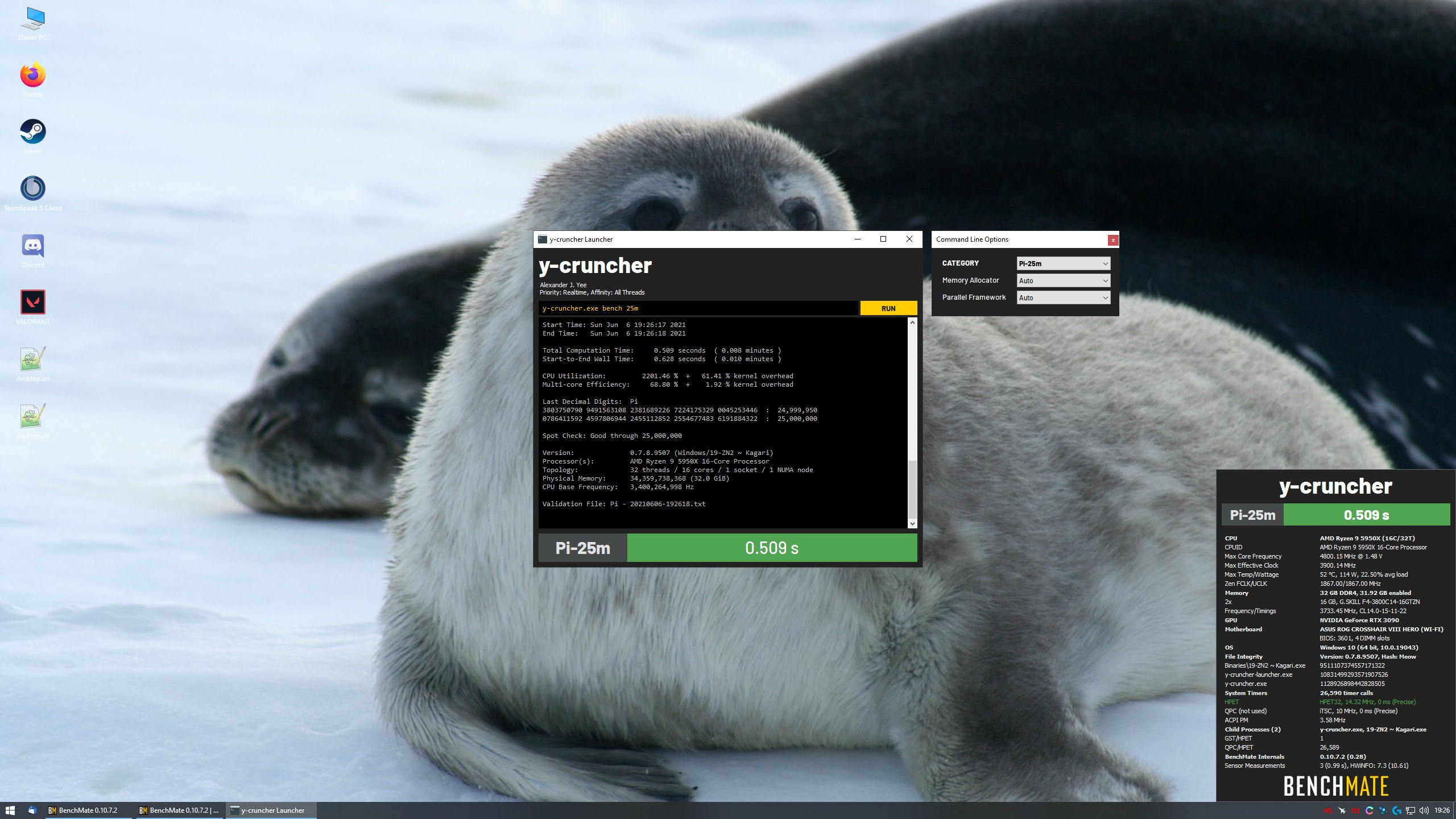Click the 'Validation File: Pi - 20210606-192618.txt' line
1456x819 pixels.
click(624, 504)
